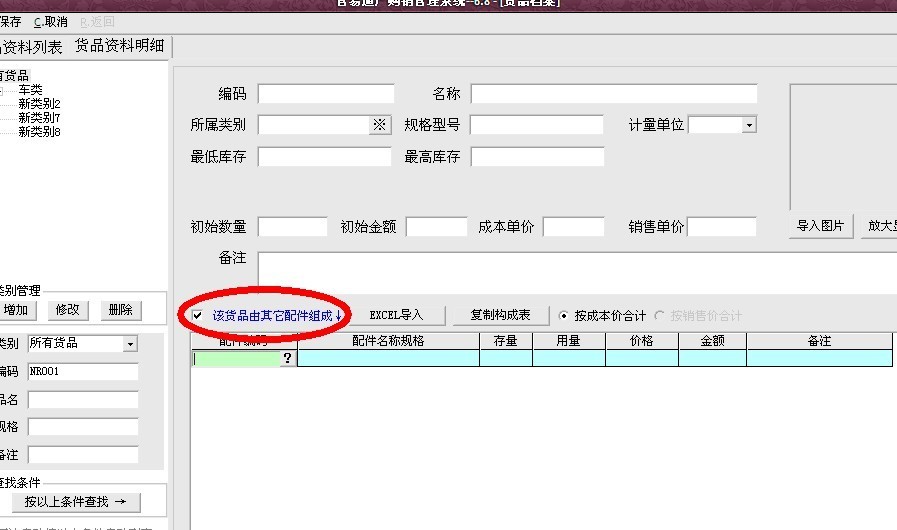Select 新类别8 tree node
897x530 pixels.
[x=39, y=132]
